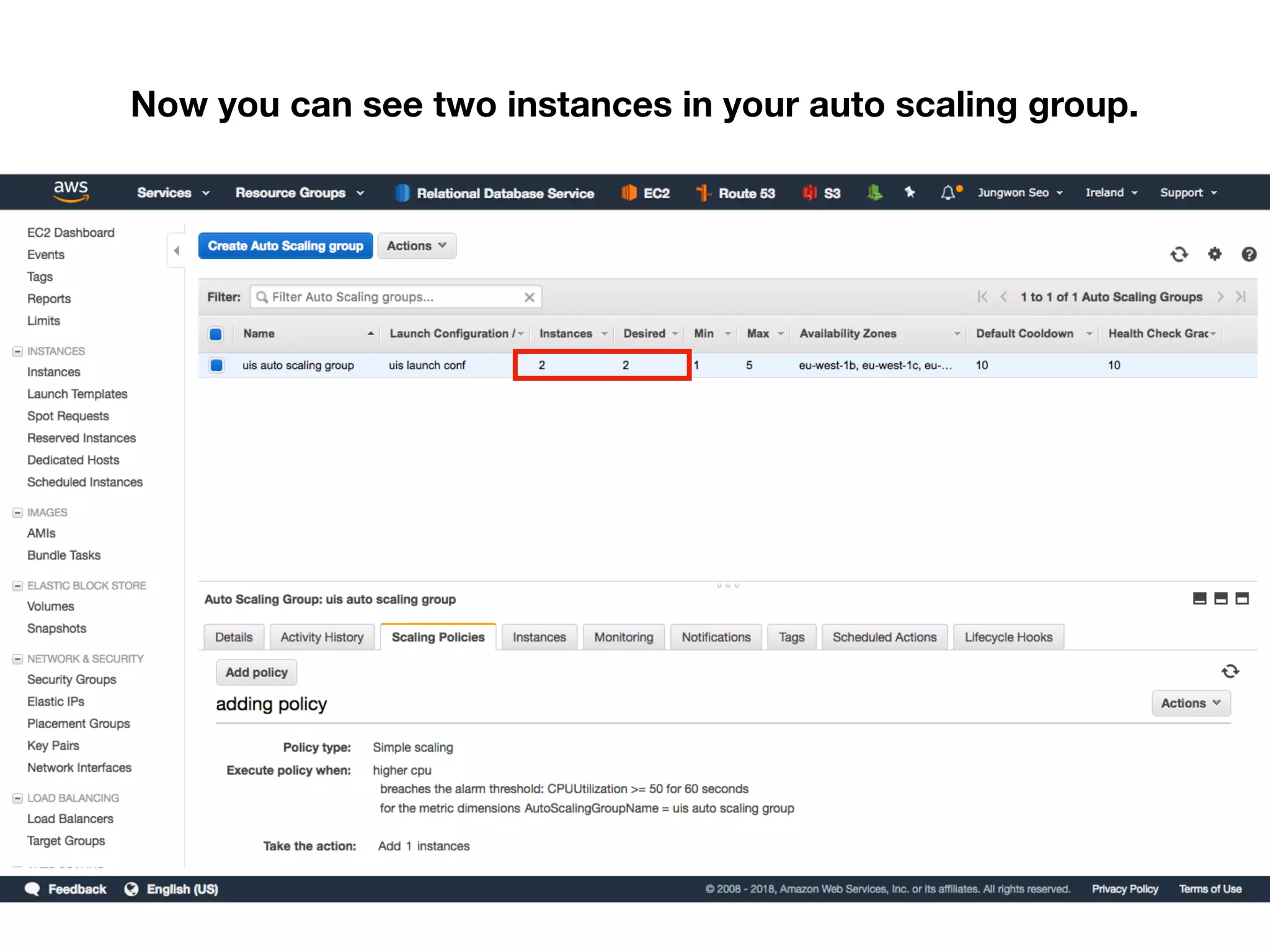Switch to the Instances tab
The height and width of the screenshot is (952, 1270).
click(540, 637)
